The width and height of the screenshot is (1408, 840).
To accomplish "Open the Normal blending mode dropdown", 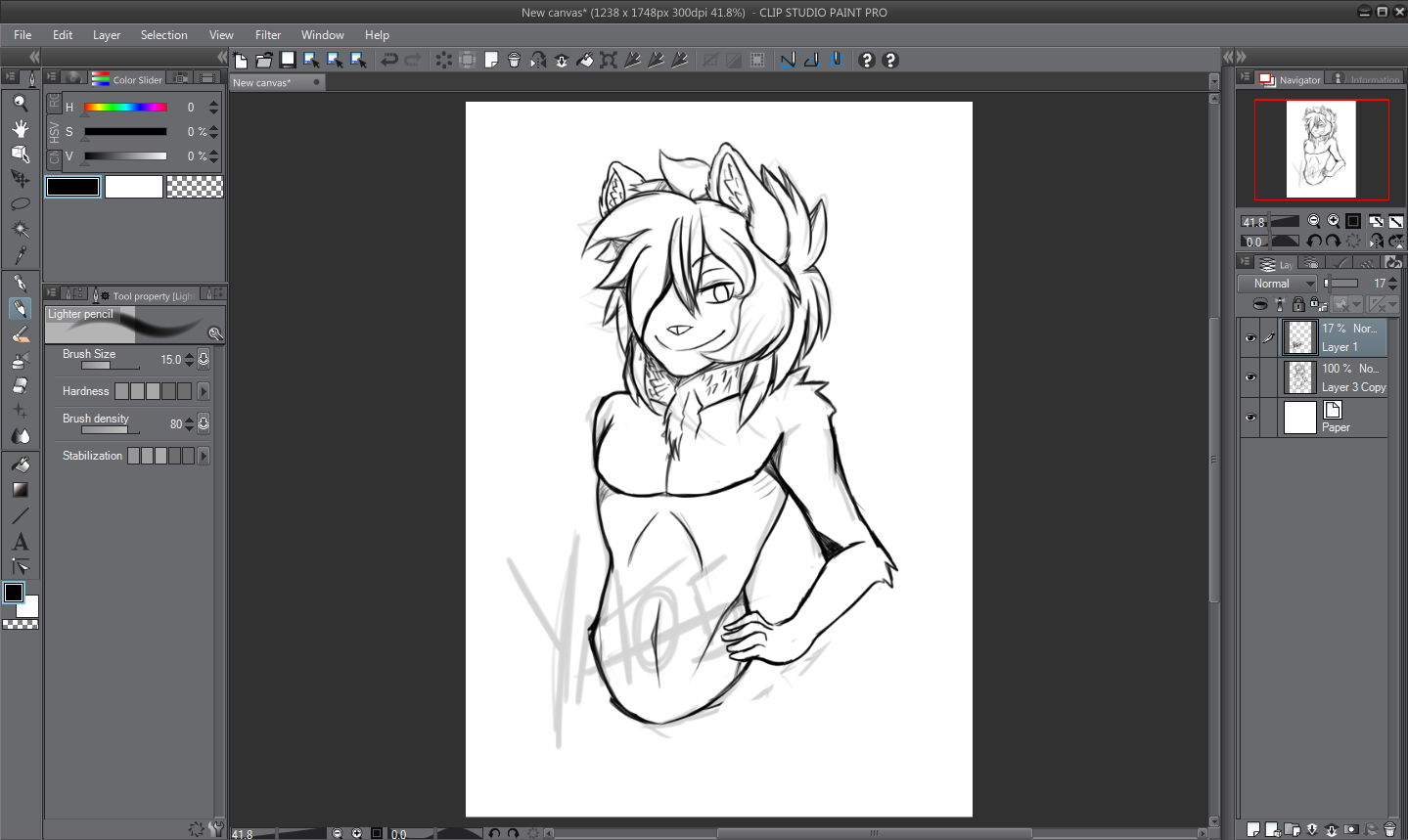I will [x=1278, y=284].
